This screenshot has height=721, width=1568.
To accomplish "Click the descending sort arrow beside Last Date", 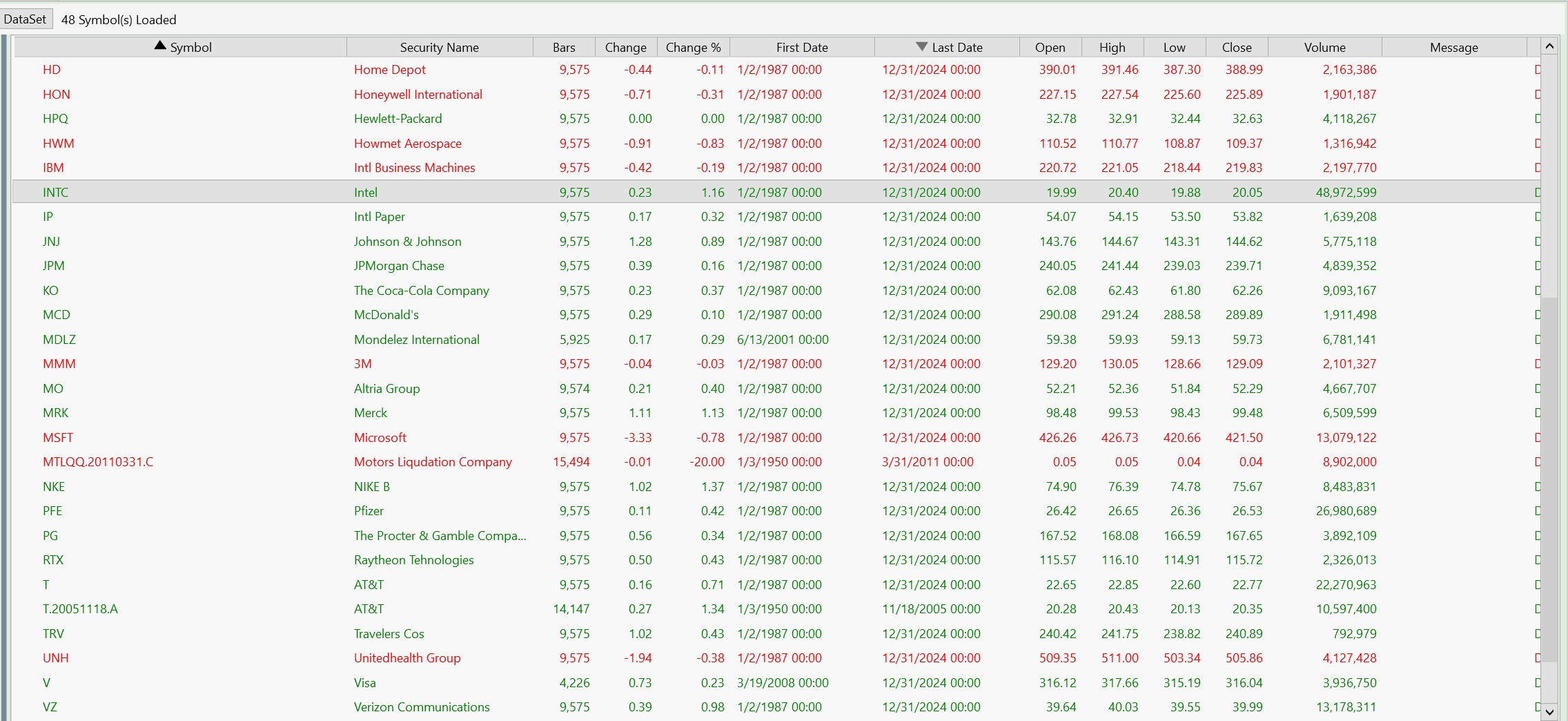I will coord(921,46).
